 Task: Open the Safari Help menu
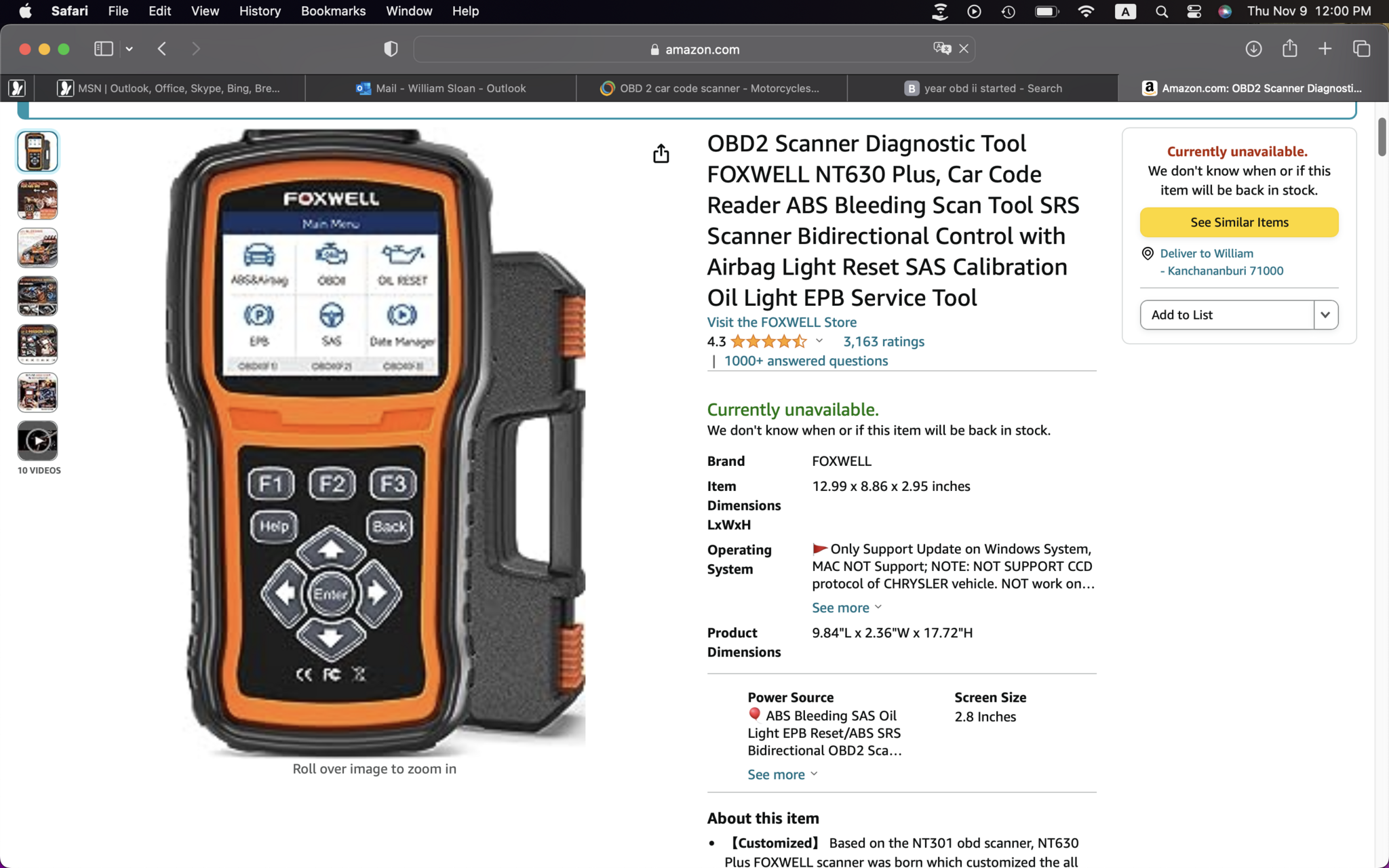pyautogui.click(x=465, y=11)
